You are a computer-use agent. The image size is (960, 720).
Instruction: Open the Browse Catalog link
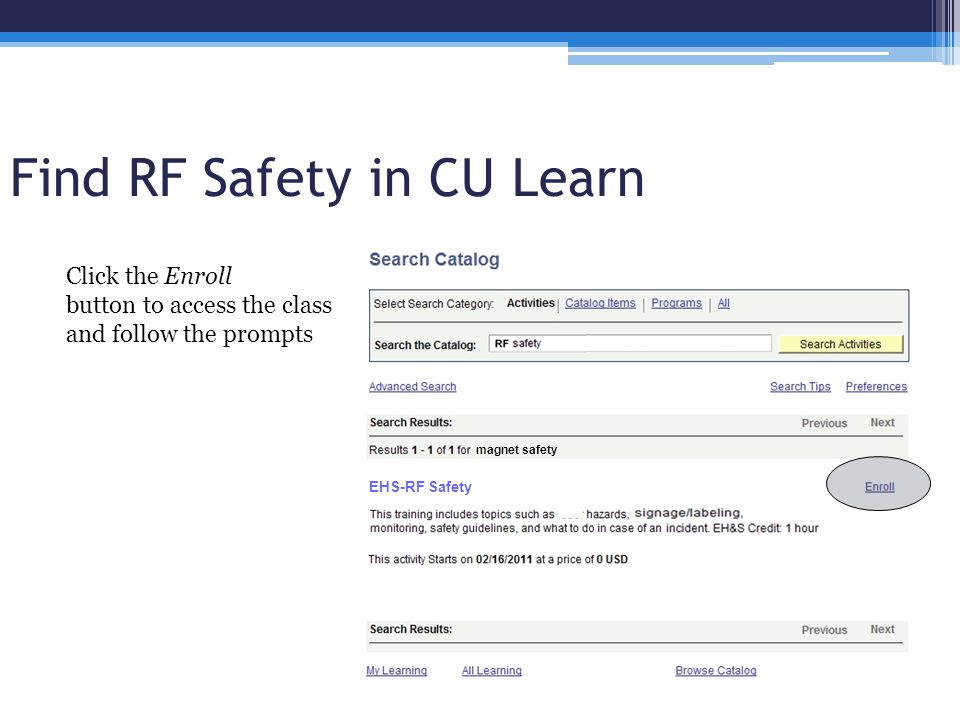click(716, 670)
